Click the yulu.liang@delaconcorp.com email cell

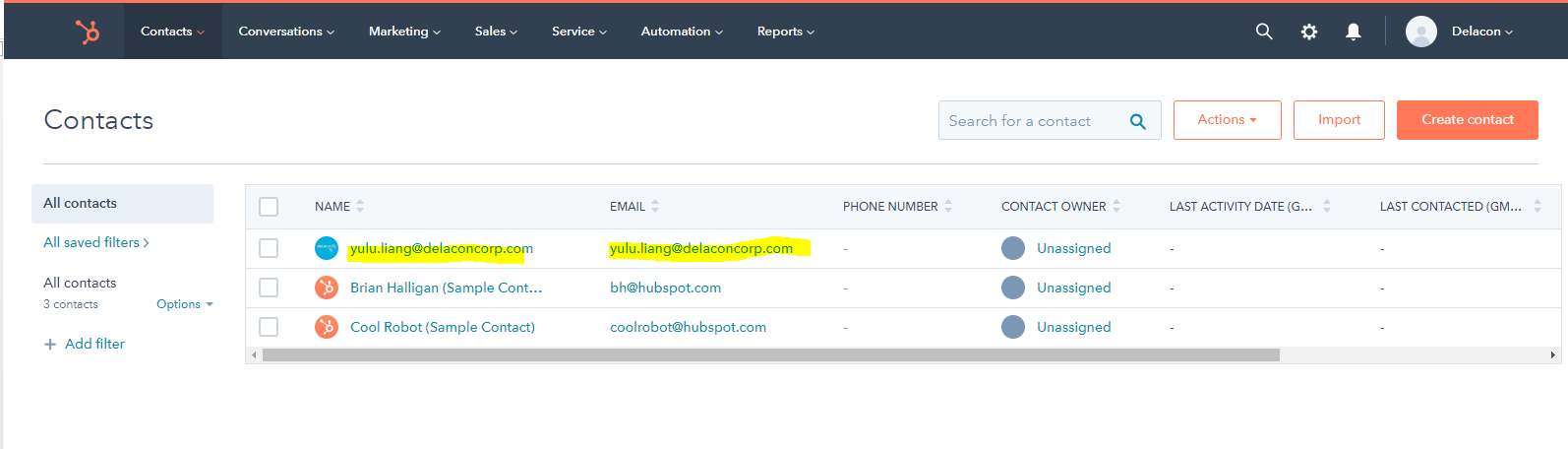coord(701,248)
